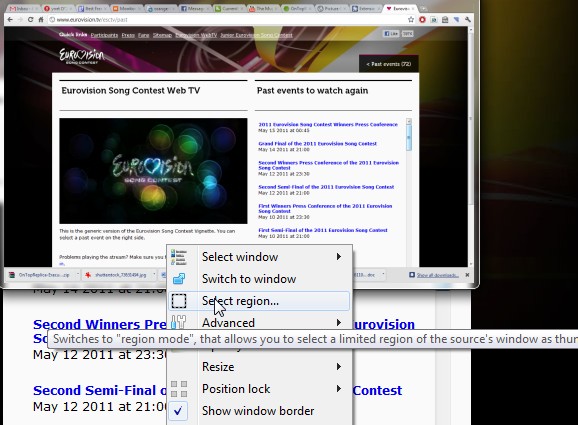Click the red AdBlock extension icon
Screen dimensions: 578x425
pyautogui.click(x=422, y=20)
